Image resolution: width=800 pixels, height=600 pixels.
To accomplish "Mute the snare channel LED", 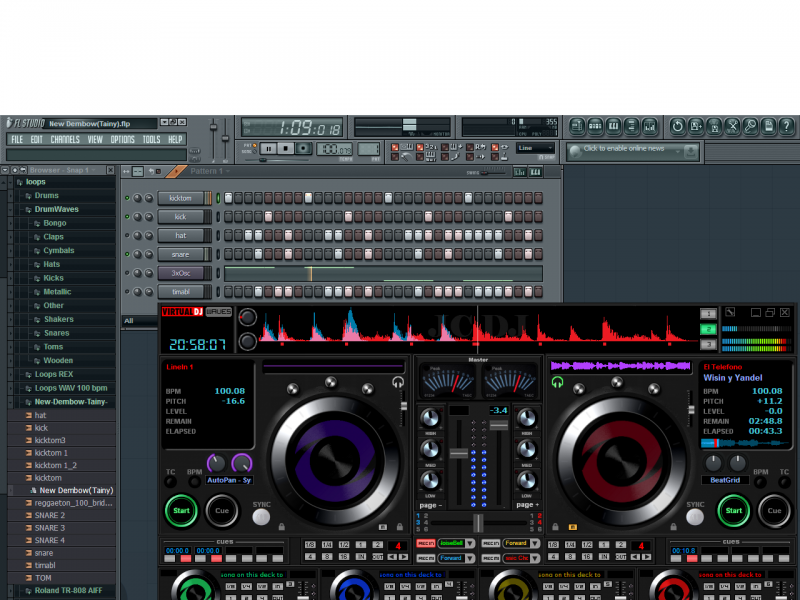I will [x=127, y=254].
